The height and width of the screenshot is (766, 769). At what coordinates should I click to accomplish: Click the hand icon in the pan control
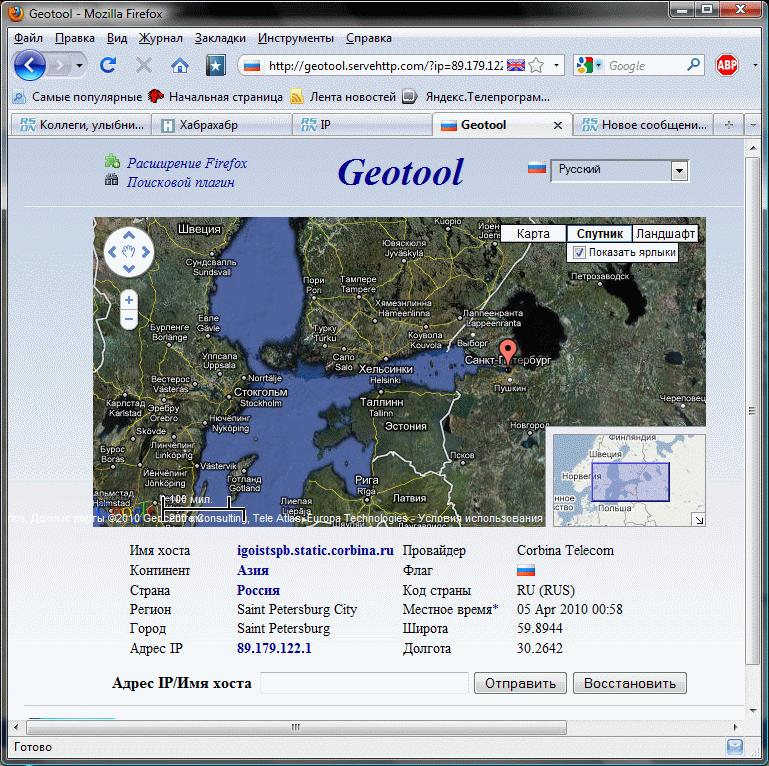tap(129, 252)
